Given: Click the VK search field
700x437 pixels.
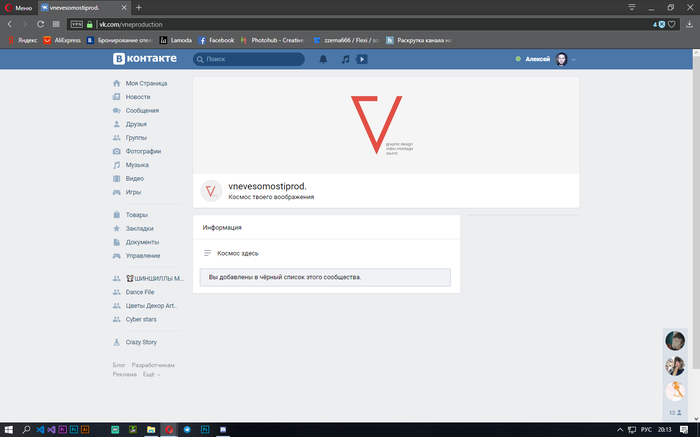Looking at the screenshot, I should click(250, 60).
